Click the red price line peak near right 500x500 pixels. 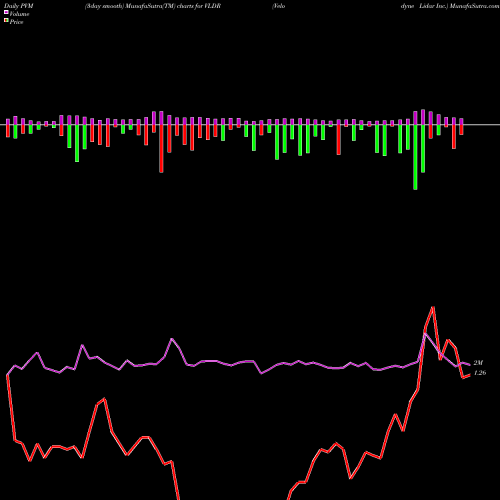pos(433,307)
